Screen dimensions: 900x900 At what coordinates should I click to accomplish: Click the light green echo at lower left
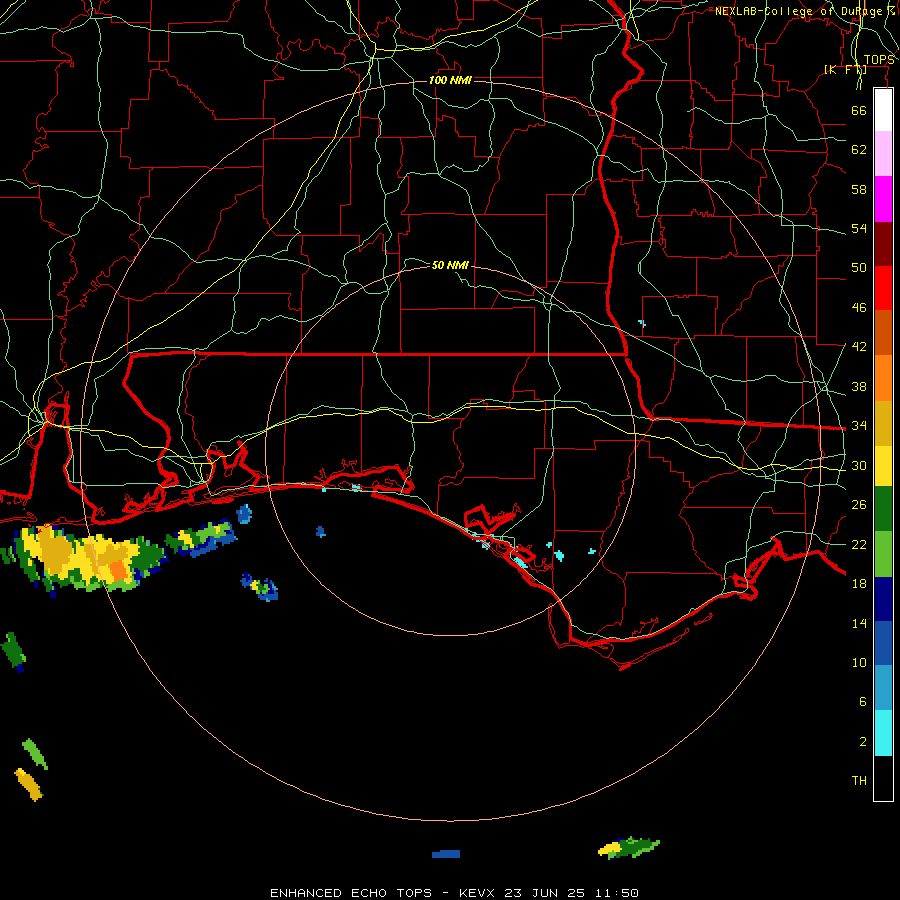click(x=35, y=754)
